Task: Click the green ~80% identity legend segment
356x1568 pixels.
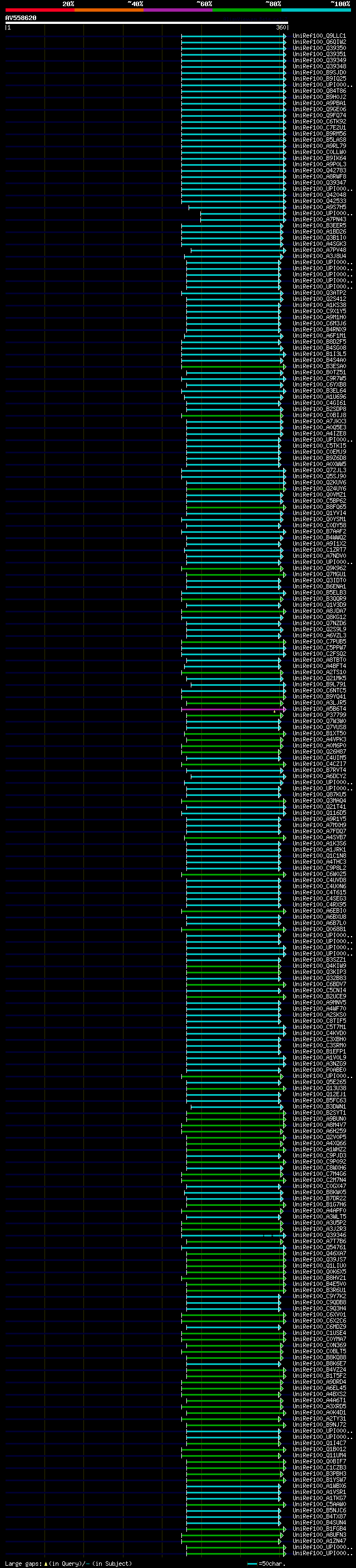Action: (x=247, y=11)
